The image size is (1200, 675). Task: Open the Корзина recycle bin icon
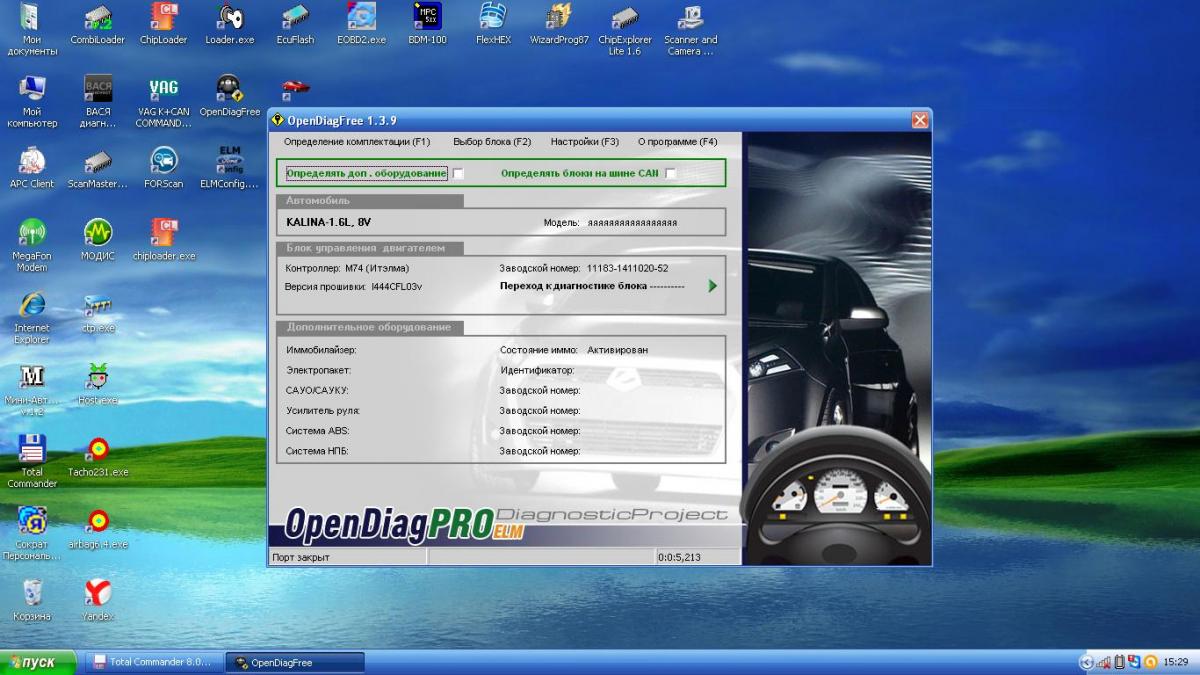click(32, 601)
